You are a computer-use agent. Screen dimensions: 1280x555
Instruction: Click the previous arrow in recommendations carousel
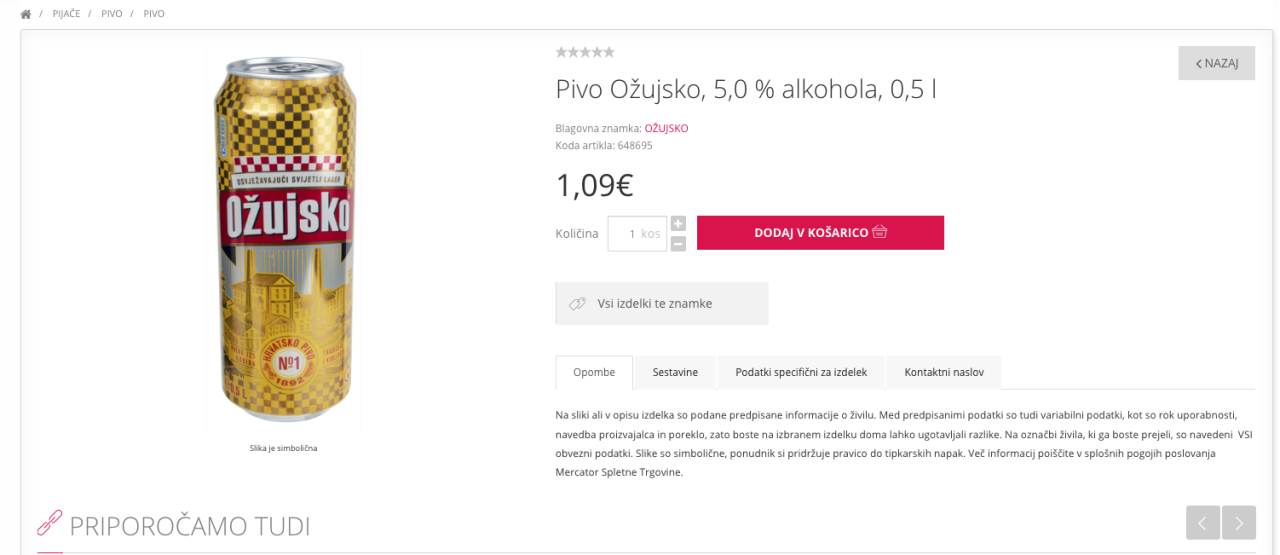point(1202,522)
